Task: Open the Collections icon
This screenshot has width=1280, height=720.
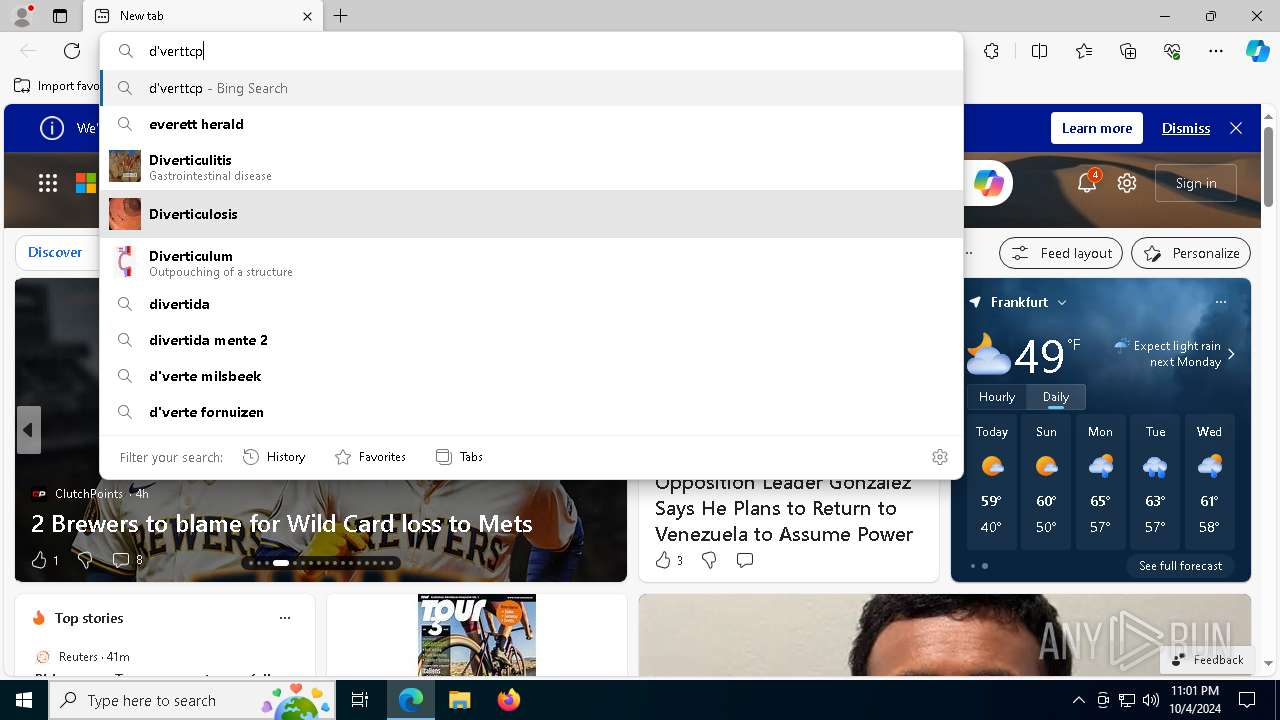Action: click(x=1128, y=51)
